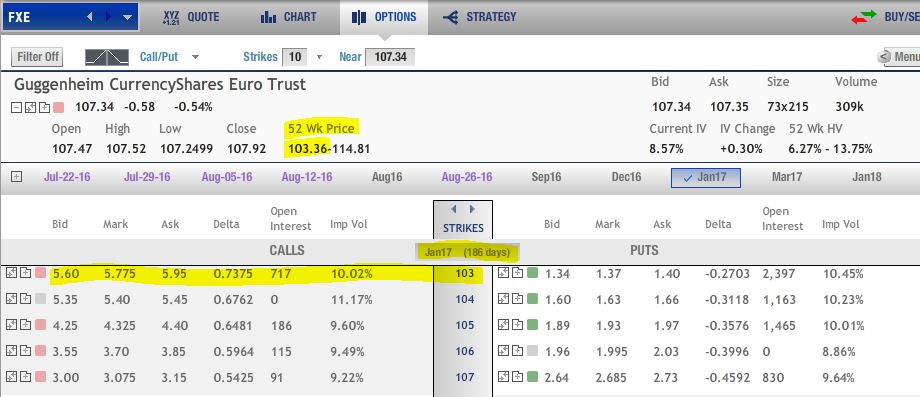The width and height of the screenshot is (920, 397).
Task: Click the Near price input field
Action: click(x=390, y=57)
